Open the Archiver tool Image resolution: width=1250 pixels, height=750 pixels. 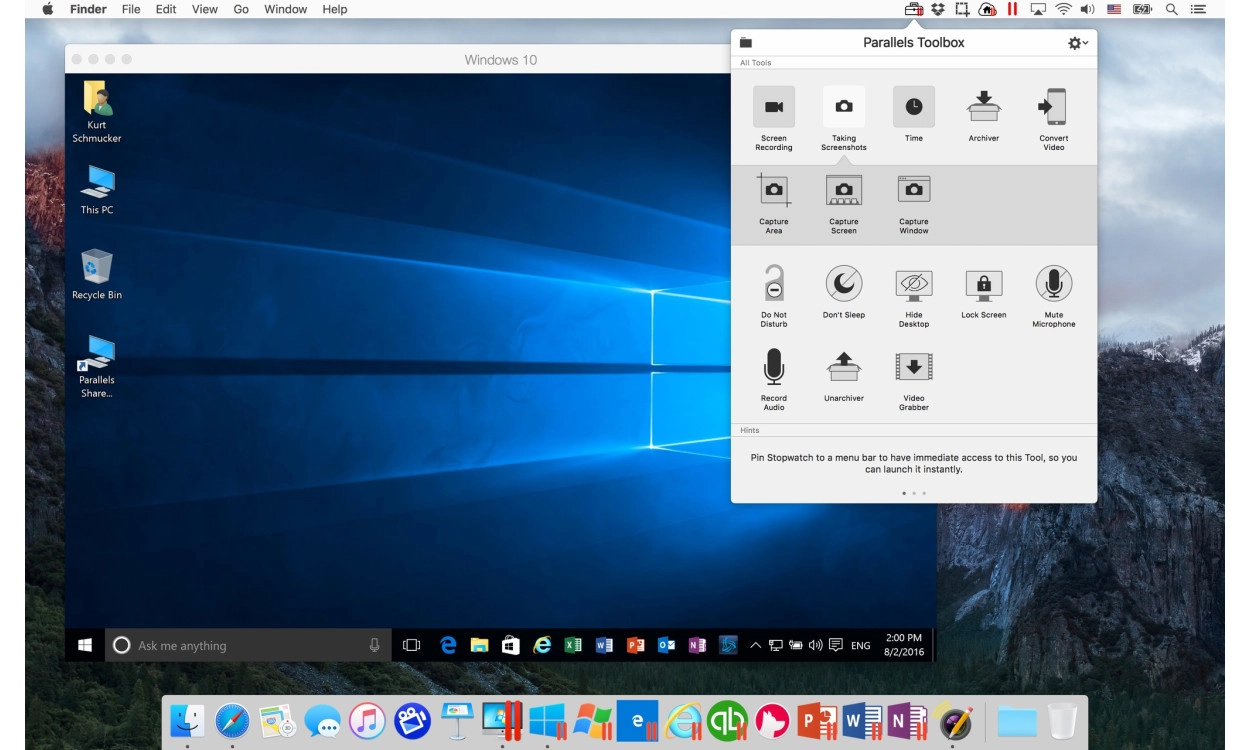click(983, 107)
